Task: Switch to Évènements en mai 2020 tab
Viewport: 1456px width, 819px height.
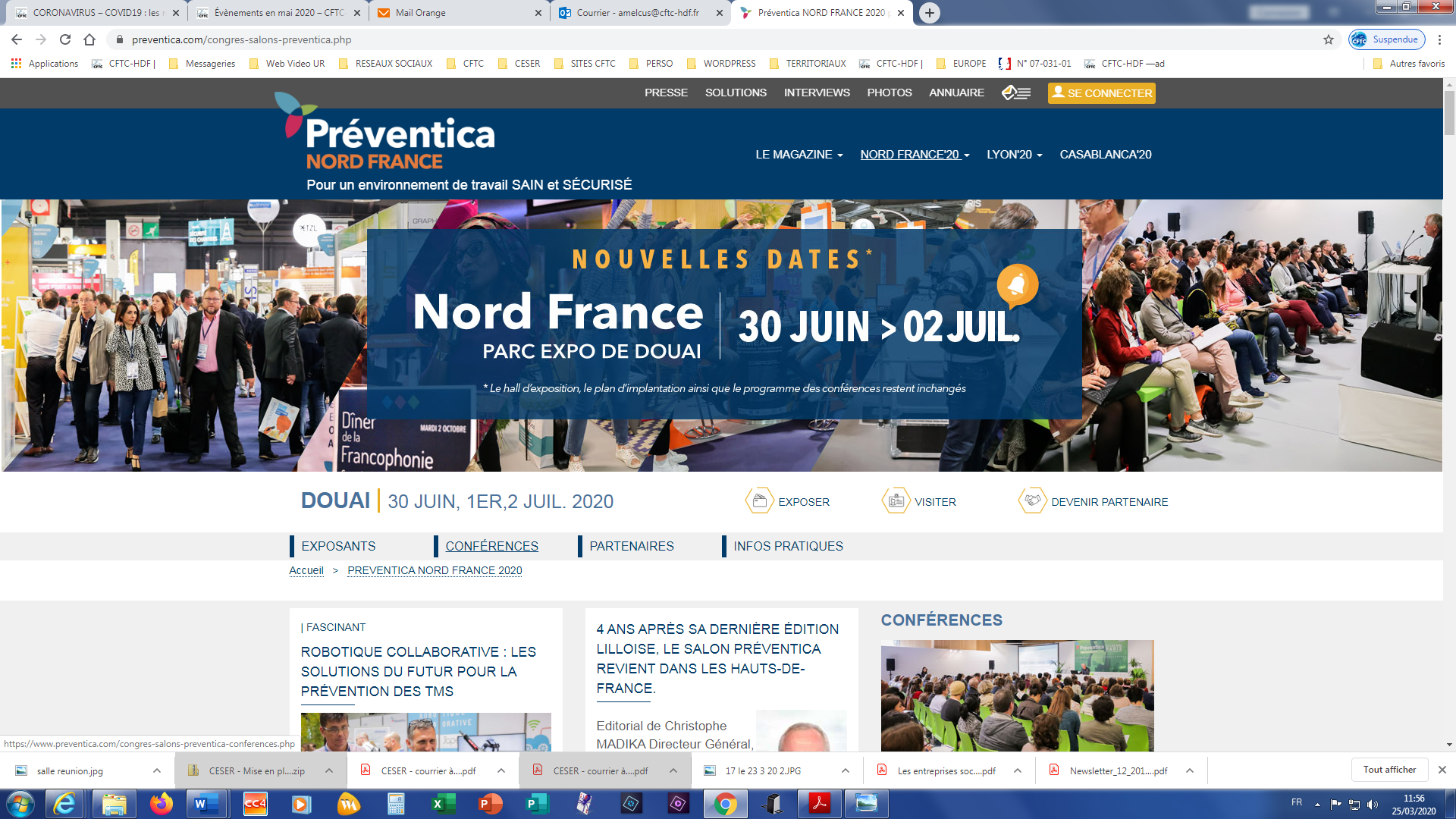Action: pyautogui.click(x=278, y=13)
